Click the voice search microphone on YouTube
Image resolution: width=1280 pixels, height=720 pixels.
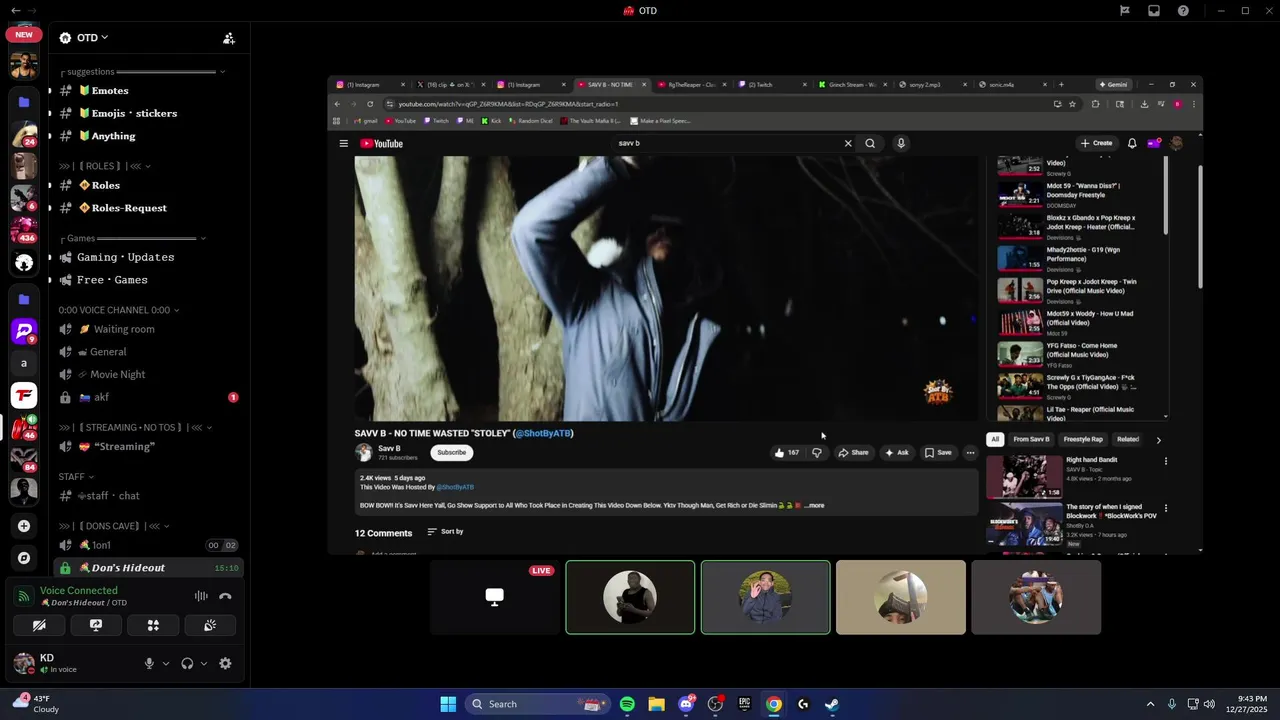point(901,143)
